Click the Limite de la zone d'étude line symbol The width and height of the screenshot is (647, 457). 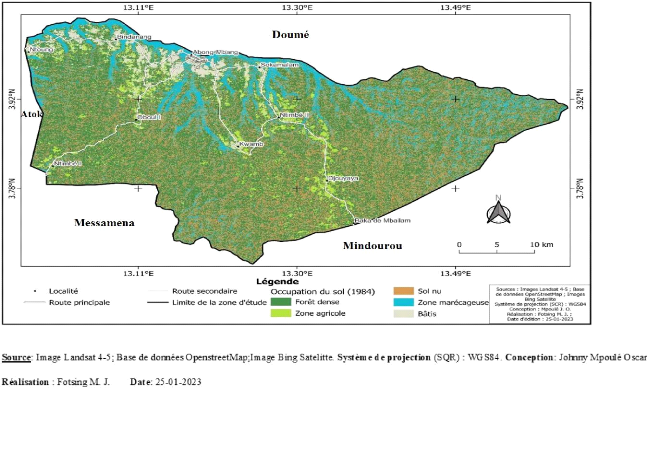(x=157, y=303)
